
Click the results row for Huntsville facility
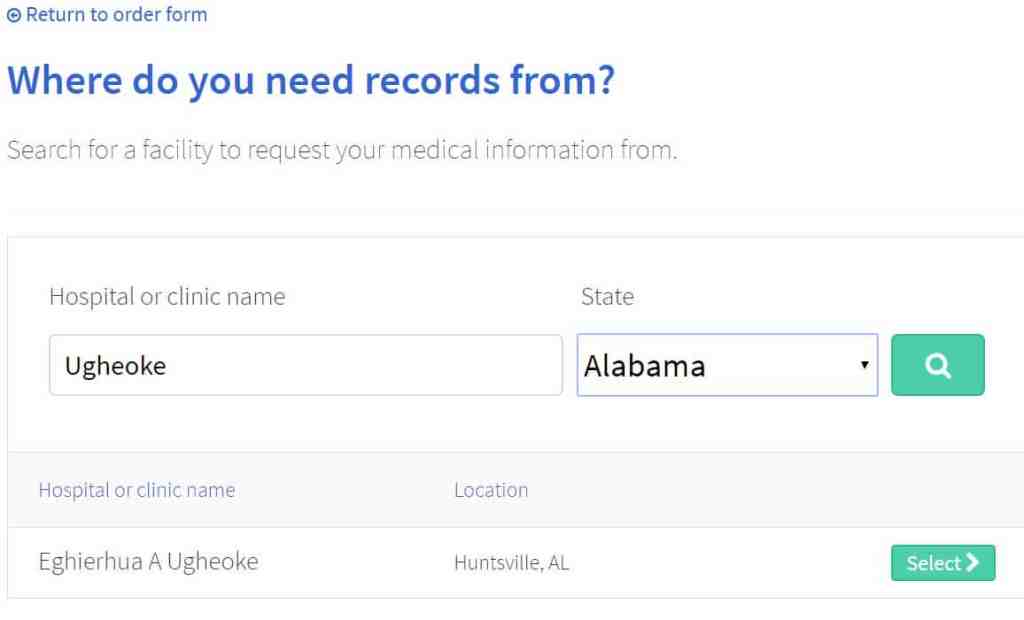[700, 563]
